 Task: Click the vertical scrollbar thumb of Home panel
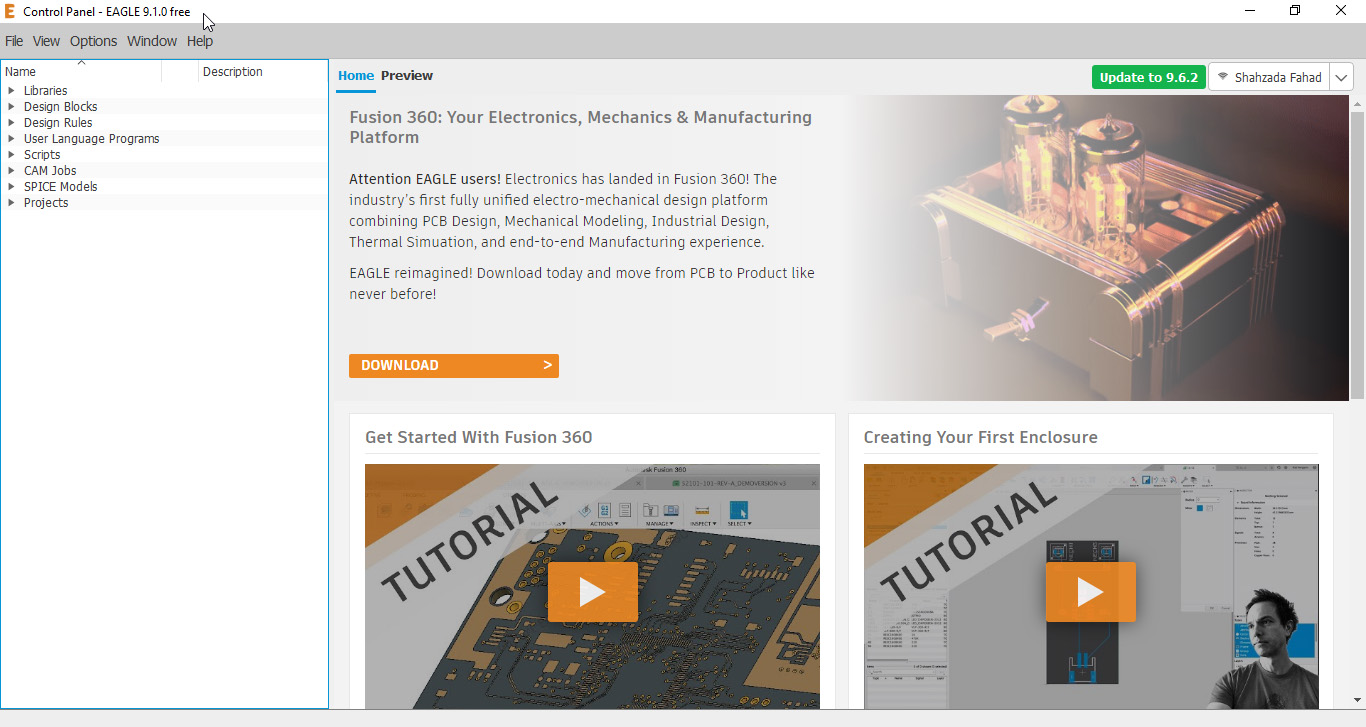click(x=1358, y=254)
